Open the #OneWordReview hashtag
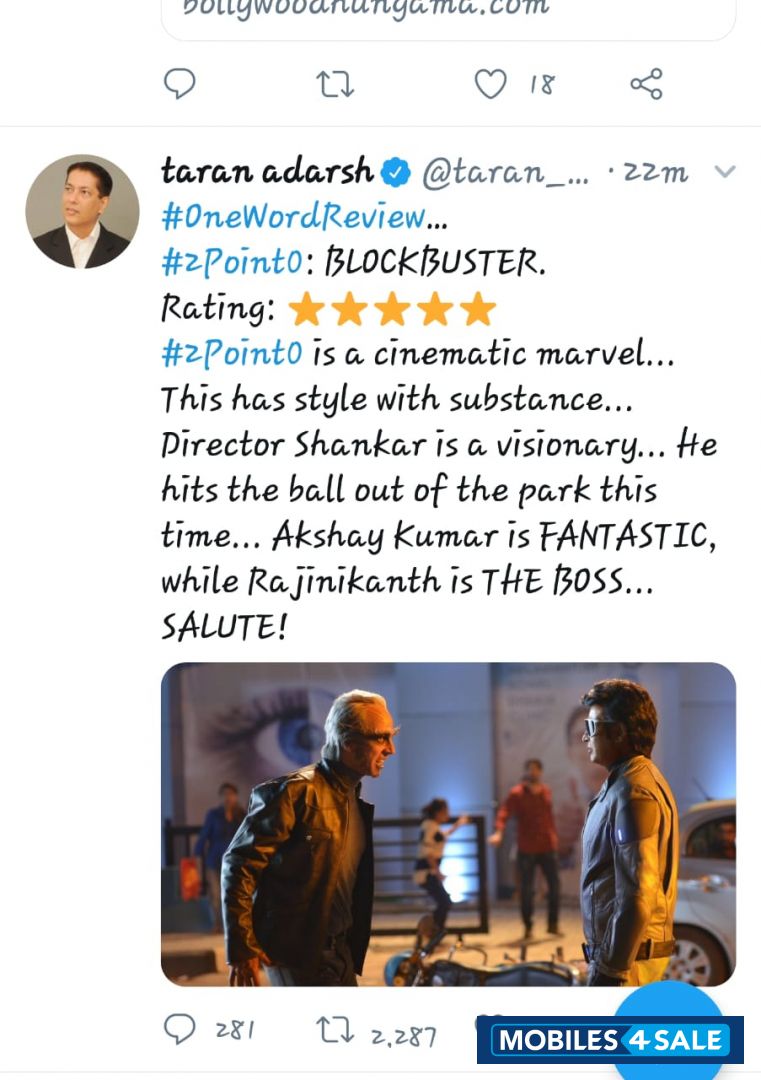Viewport: 761px width, 1080px height. [294, 217]
